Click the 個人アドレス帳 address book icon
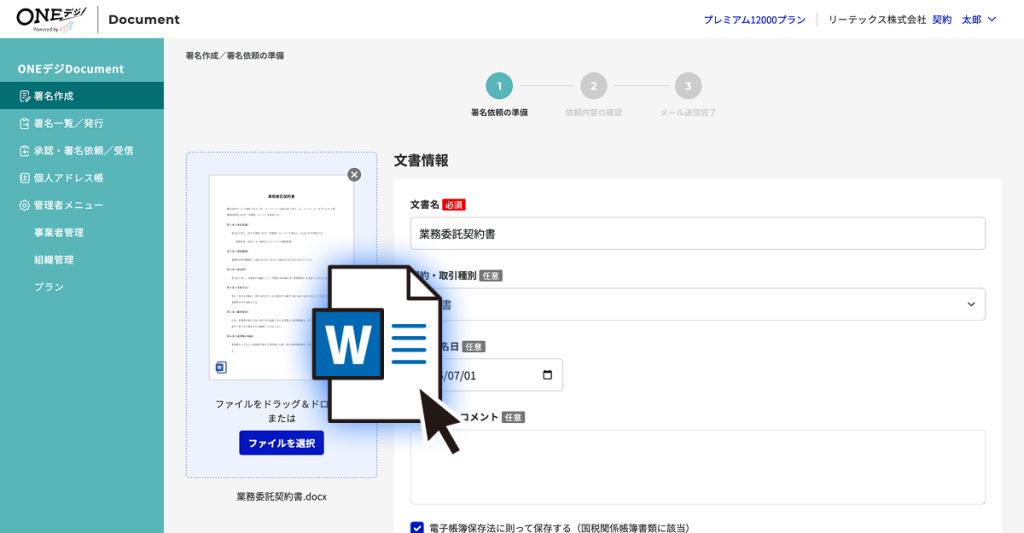Image resolution: width=1024 pixels, height=533 pixels. pyautogui.click(x=25, y=178)
